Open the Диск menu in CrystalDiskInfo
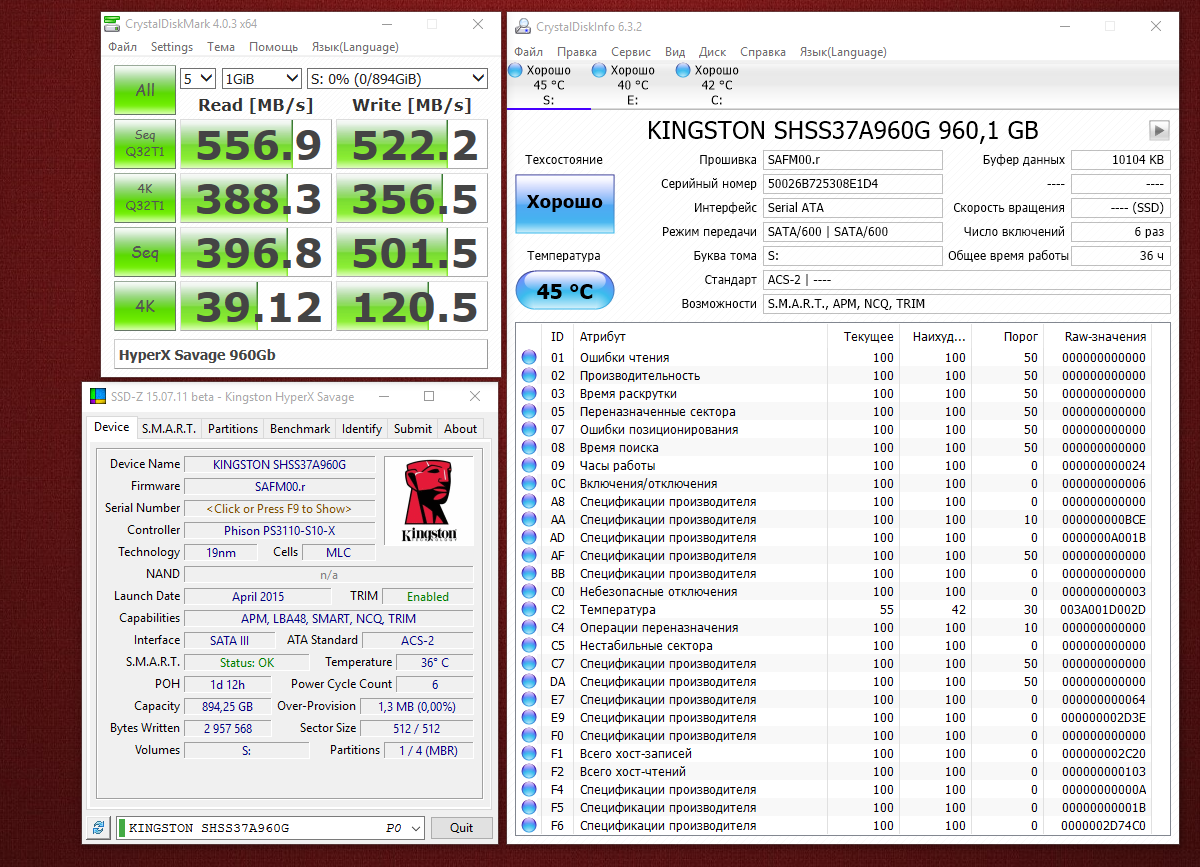This screenshot has height=867, width=1200. (713, 52)
